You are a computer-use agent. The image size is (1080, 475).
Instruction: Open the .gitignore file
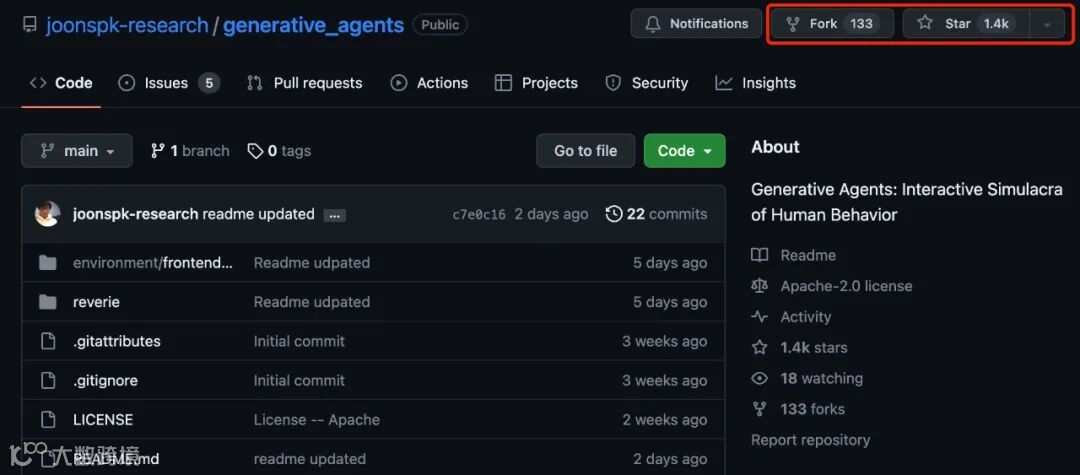pyautogui.click(x=105, y=381)
